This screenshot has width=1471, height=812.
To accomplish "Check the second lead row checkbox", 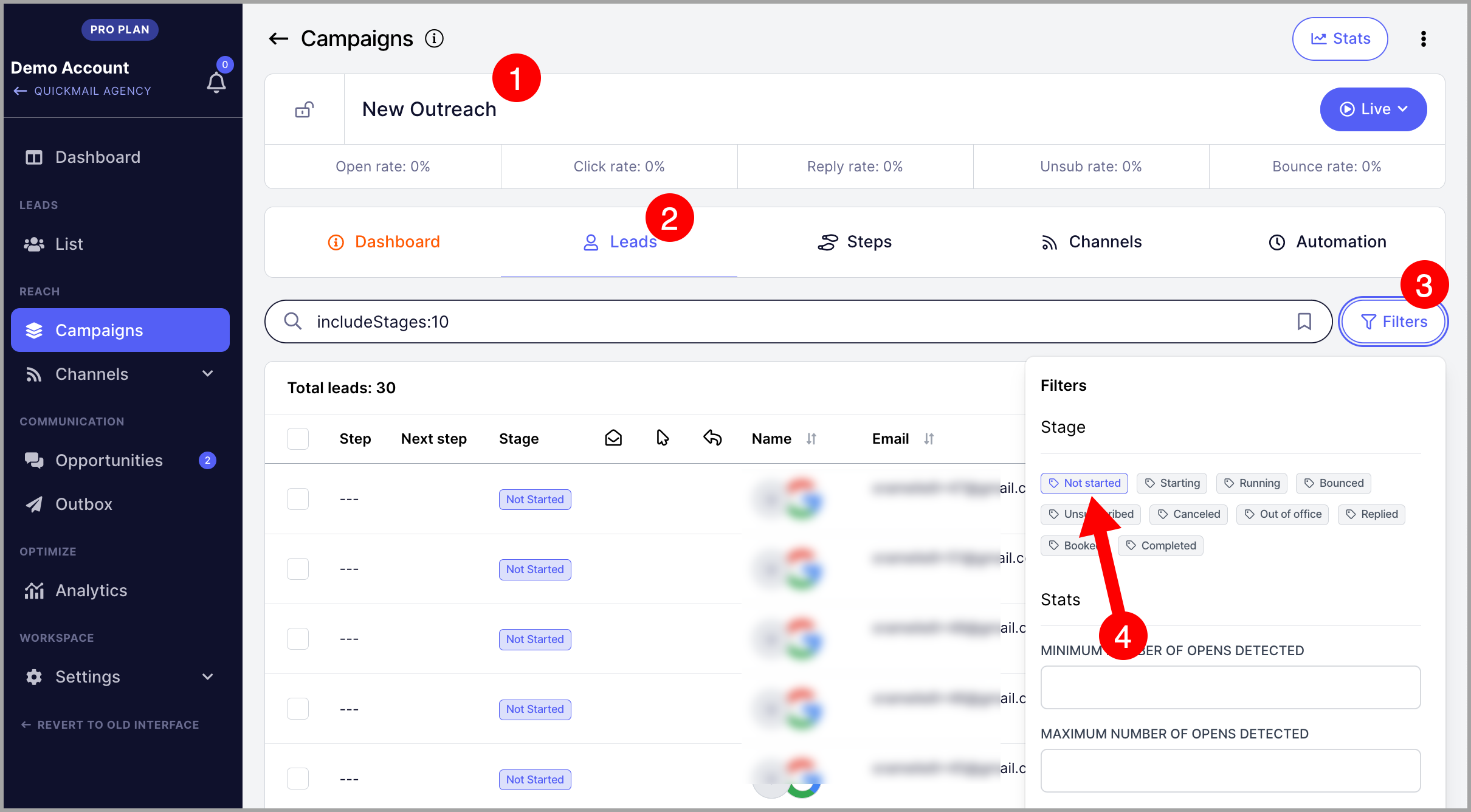I will tap(298, 569).
